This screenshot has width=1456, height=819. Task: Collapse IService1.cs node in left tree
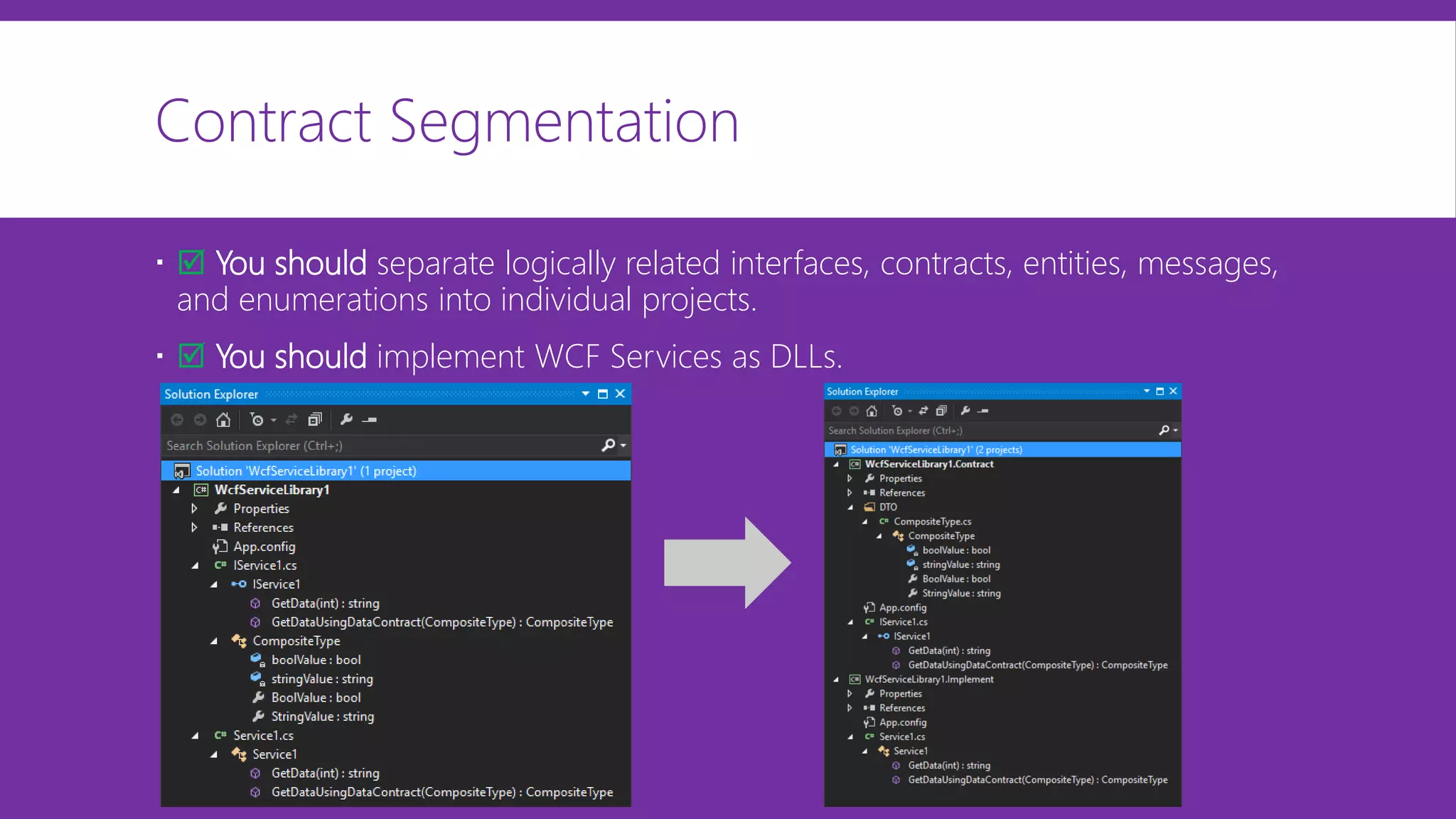[x=195, y=566]
